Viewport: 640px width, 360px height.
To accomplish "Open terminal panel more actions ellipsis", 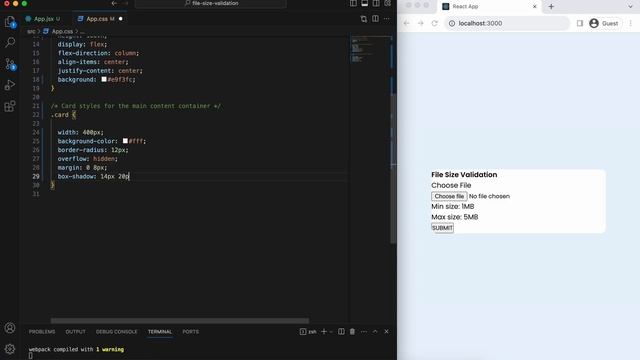I will (364, 331).
